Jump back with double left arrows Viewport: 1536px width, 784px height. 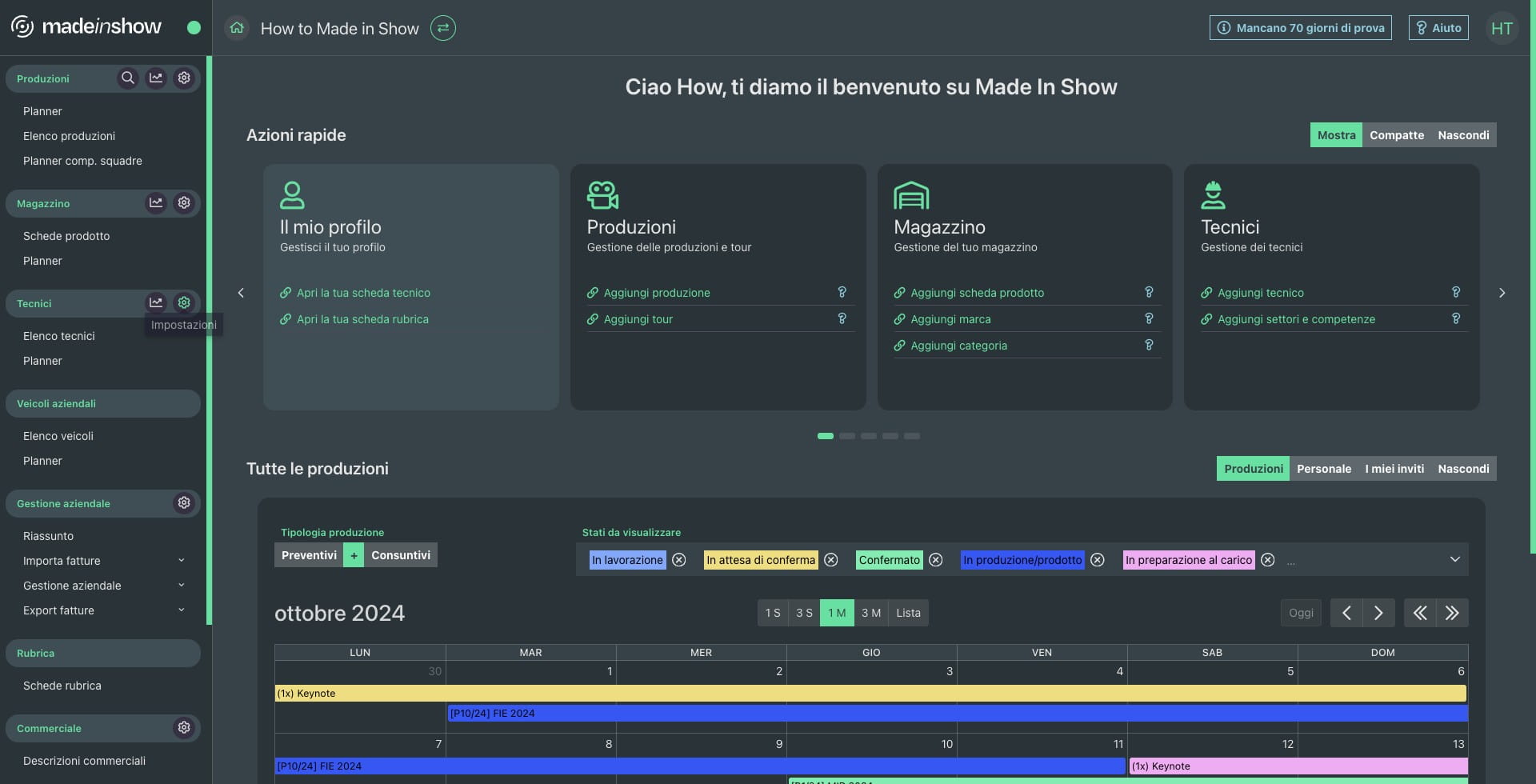[1420, 613]
